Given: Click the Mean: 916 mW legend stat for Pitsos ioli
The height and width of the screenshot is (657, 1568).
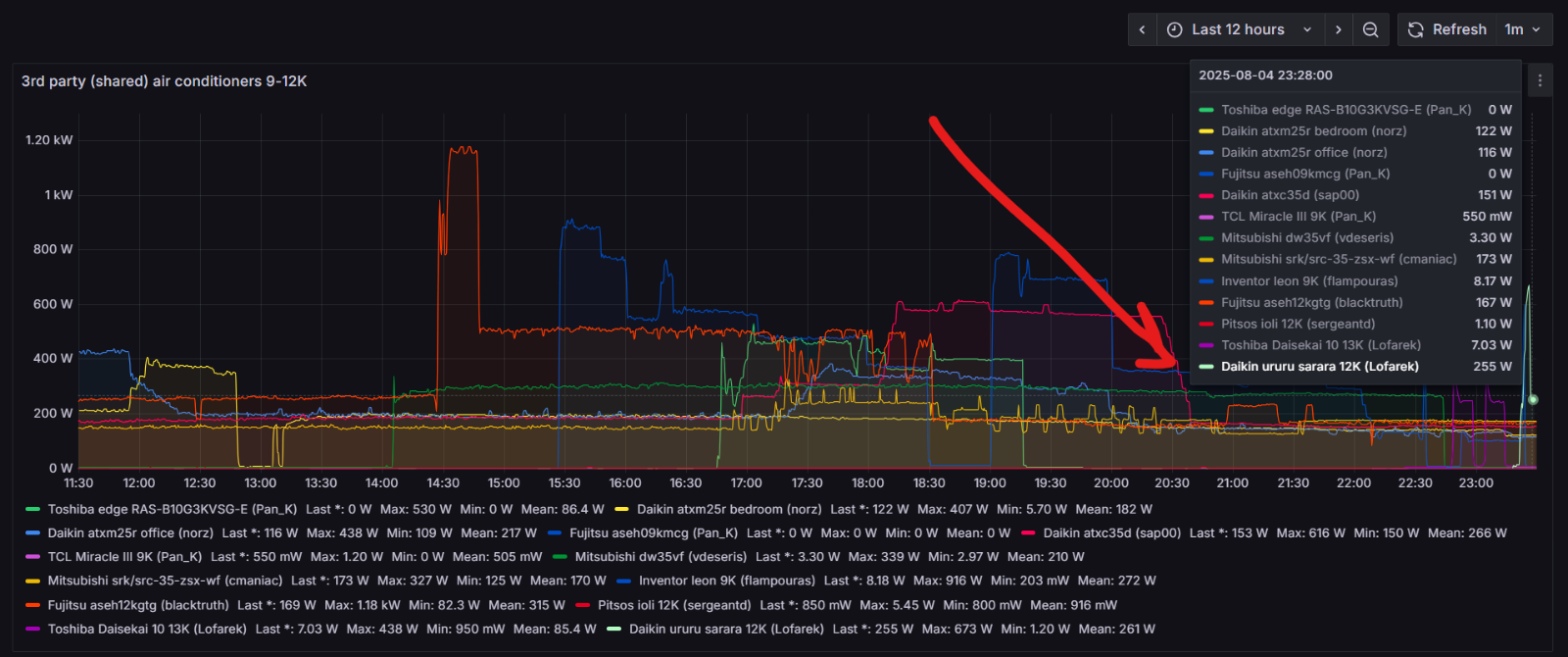Looking at the screenshot, I should click(1074, 605).
